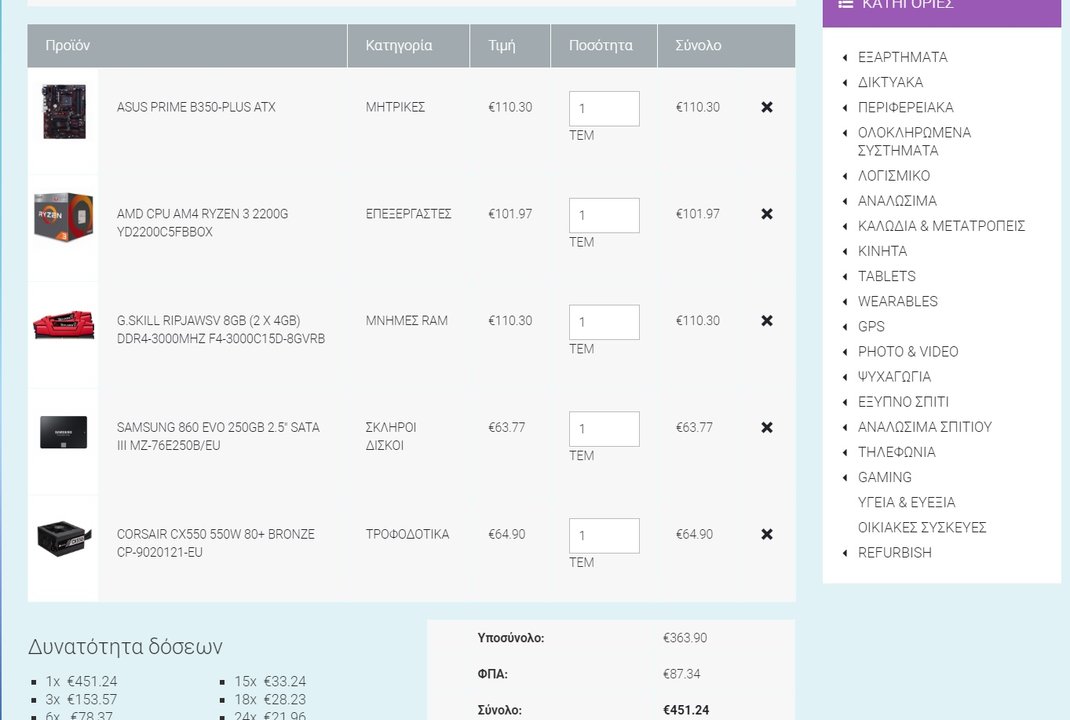The height and width of the screenshot is (720, 1070).
Task: Expand arrow next to ΑΝΑΛΩΣΙΜΑ category
Action: coord(845,201)
